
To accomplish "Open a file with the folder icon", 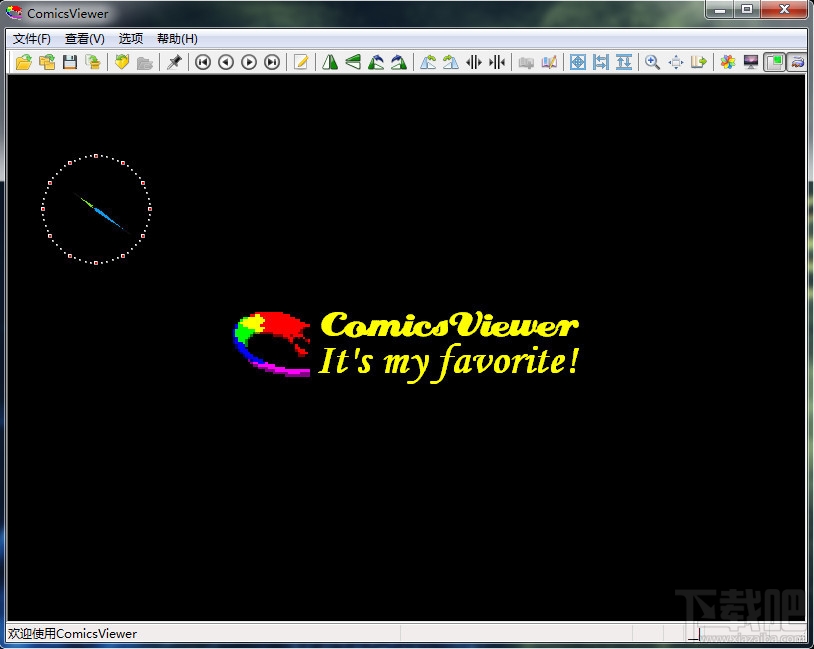I will pos(23,62).
